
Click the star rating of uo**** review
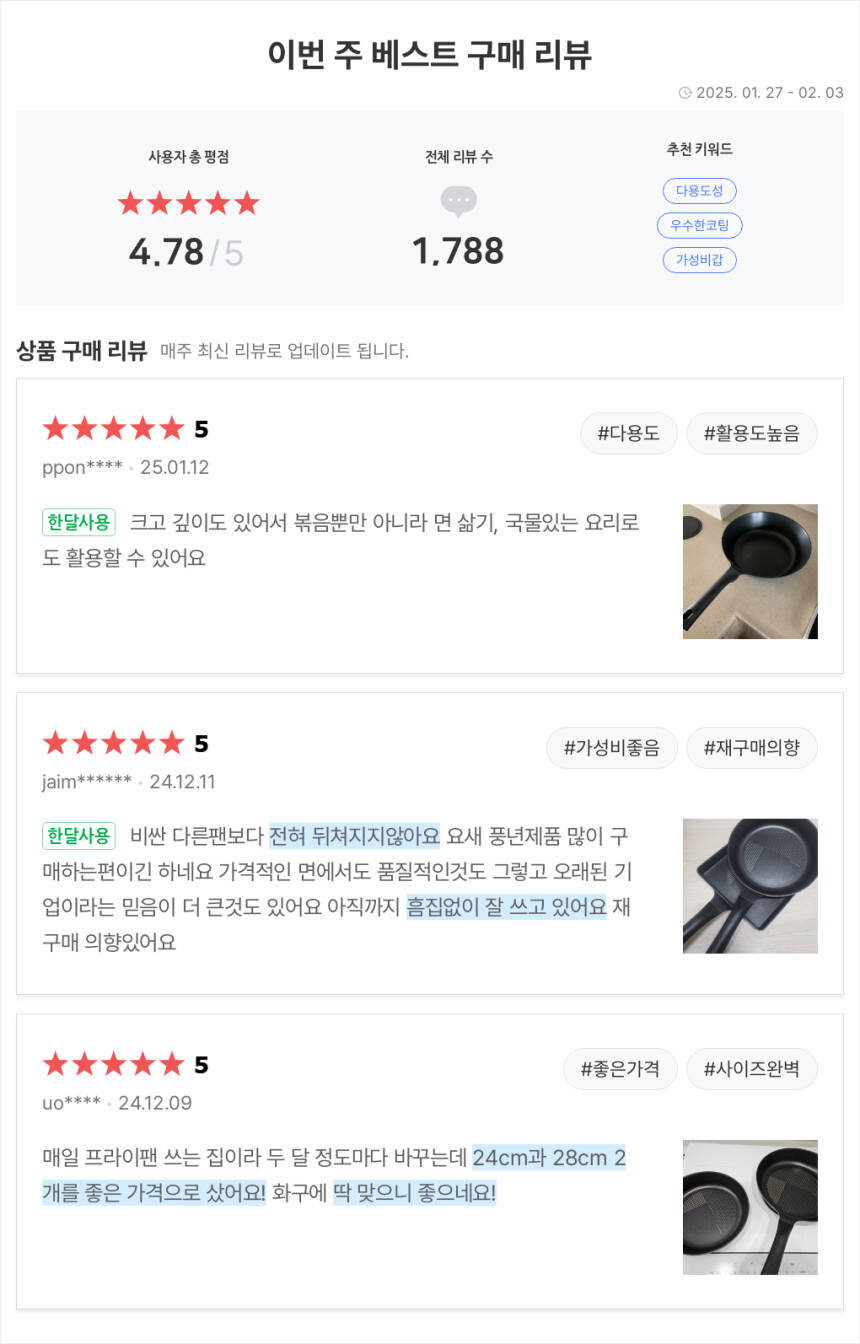coord(113,1064)
